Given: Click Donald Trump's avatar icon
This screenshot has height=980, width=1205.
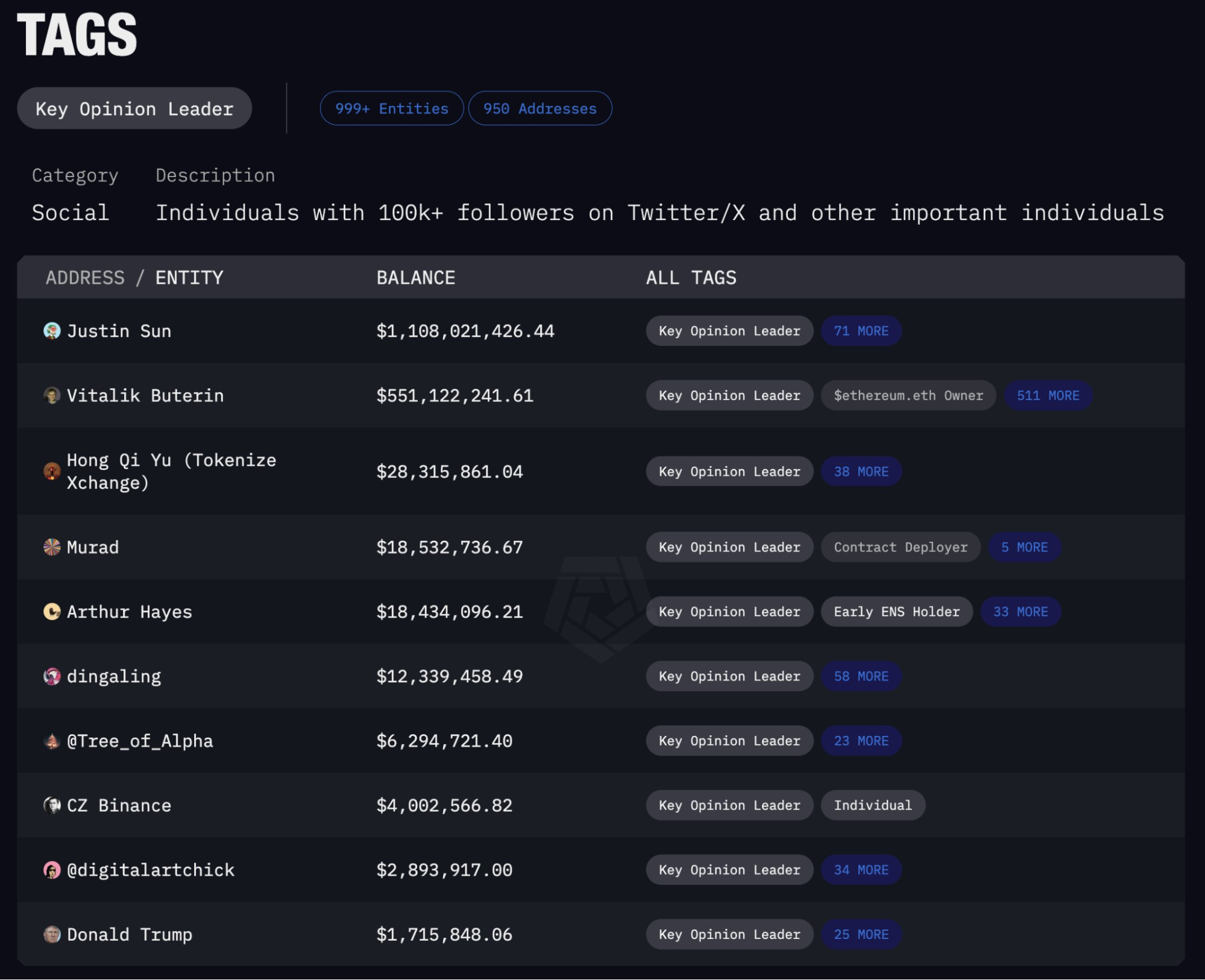Looking at the screenshot, I should click(53, 934).
